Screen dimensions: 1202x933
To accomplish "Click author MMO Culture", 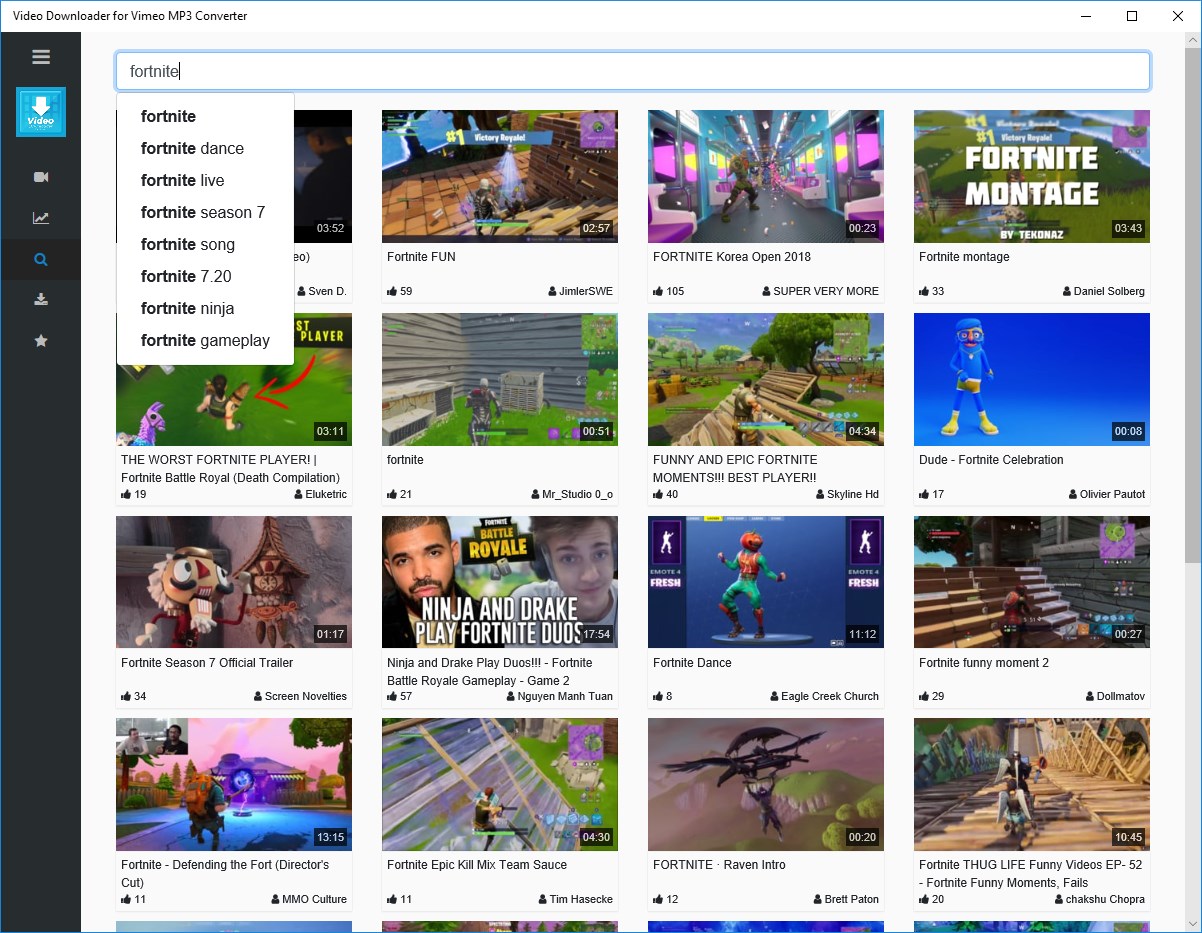I will (x=309, y=899).
